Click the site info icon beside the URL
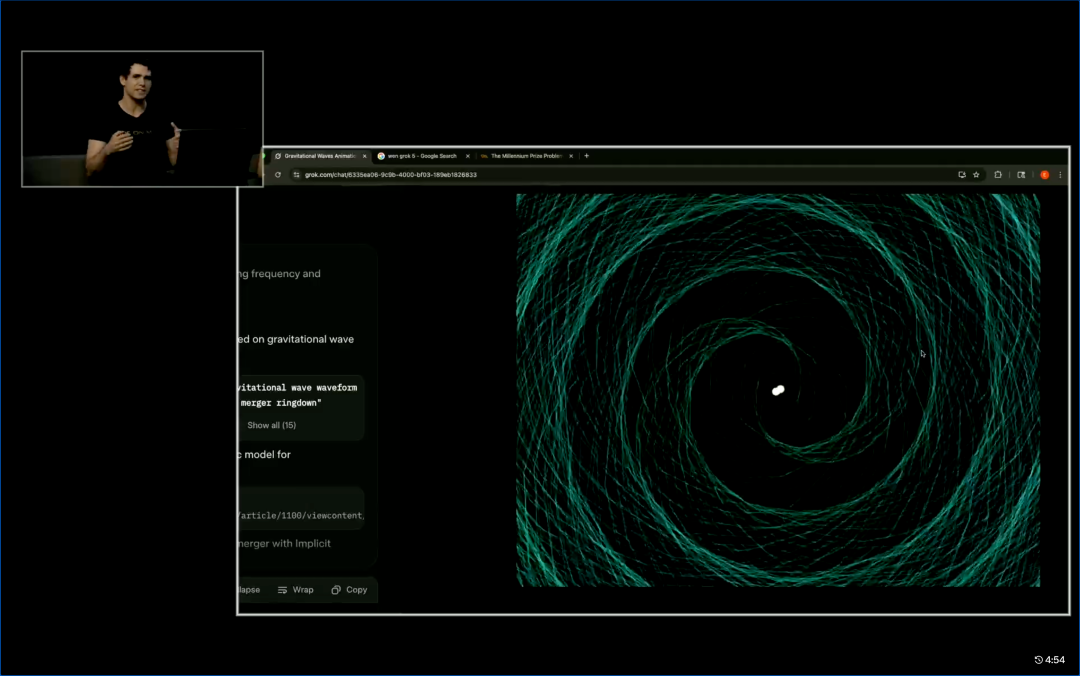This screenshot has height=676, width=1080. [296, 175]
